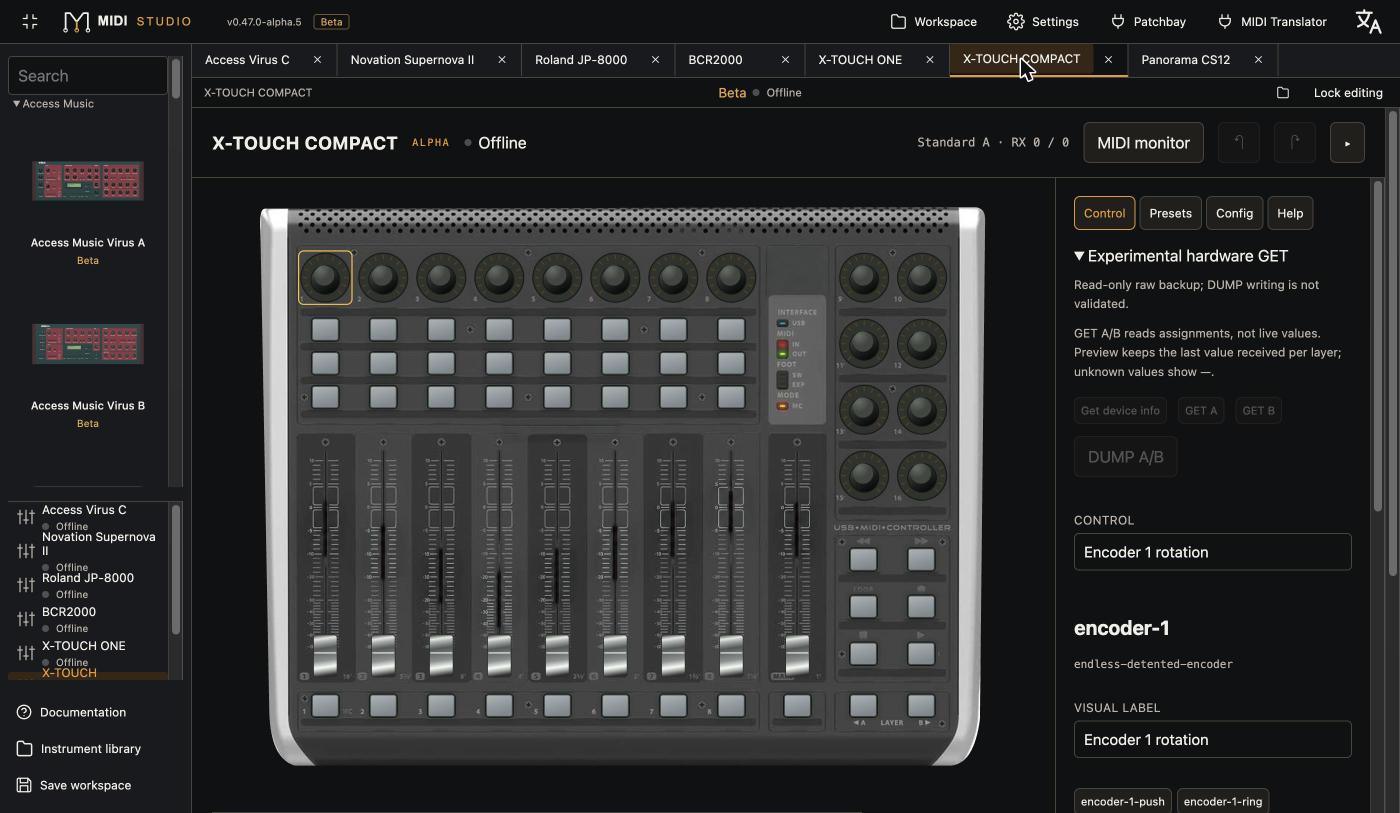
Task: Click the Search input field
Action: [88, 76]
